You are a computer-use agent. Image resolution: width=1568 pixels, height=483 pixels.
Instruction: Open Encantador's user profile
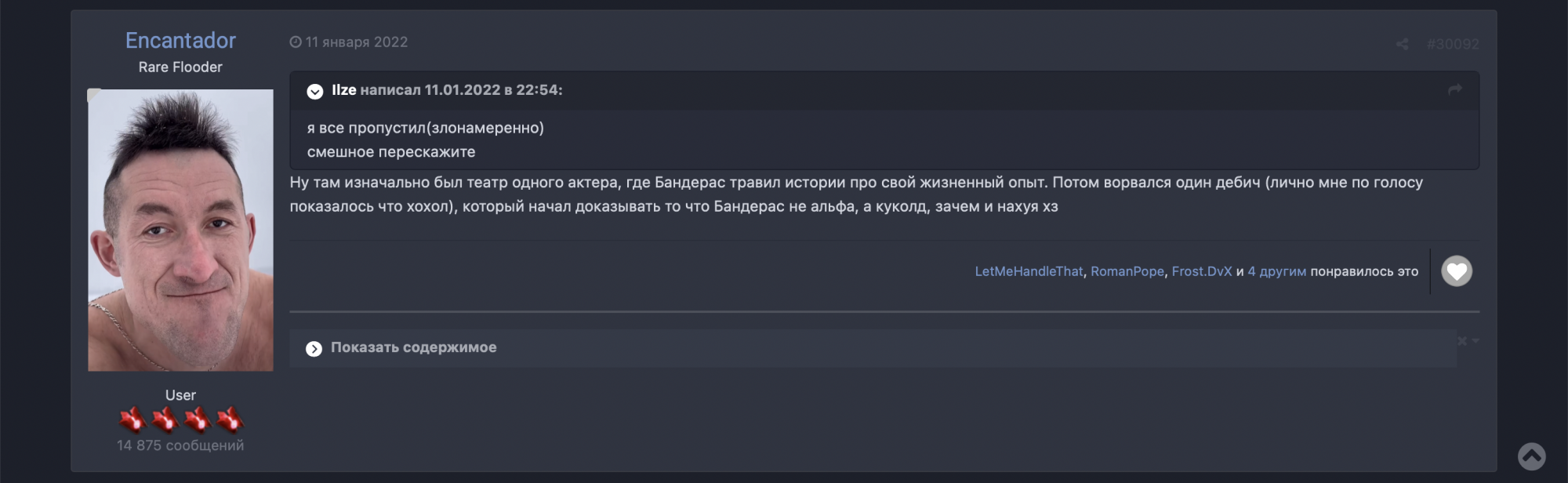pos(180,41)
